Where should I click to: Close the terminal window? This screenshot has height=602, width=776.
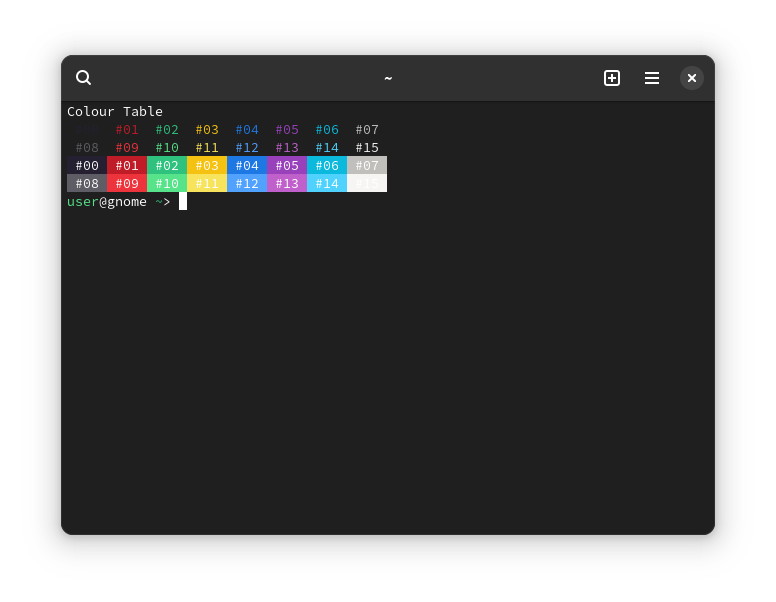click(x=692, y=78)
